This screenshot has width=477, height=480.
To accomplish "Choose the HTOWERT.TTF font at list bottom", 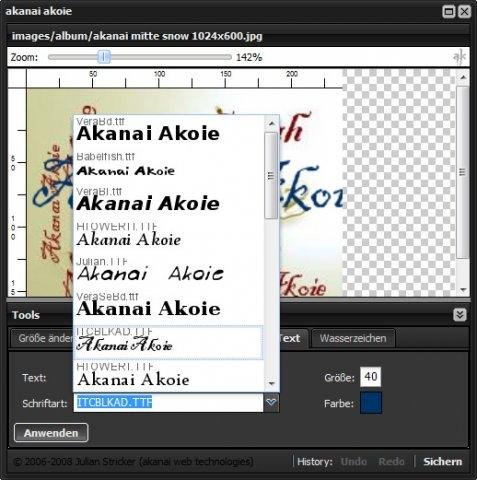I will tap(168, 377).
